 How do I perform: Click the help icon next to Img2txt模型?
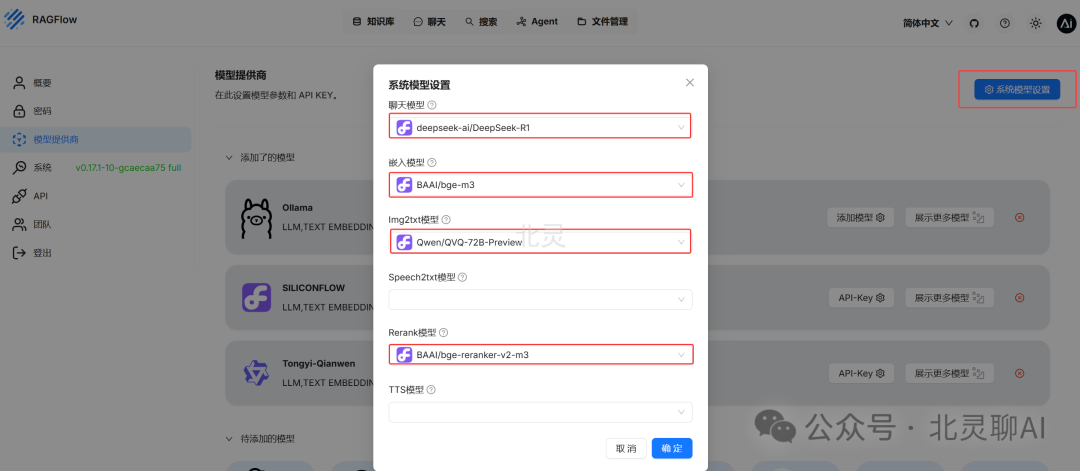(446, 220)
